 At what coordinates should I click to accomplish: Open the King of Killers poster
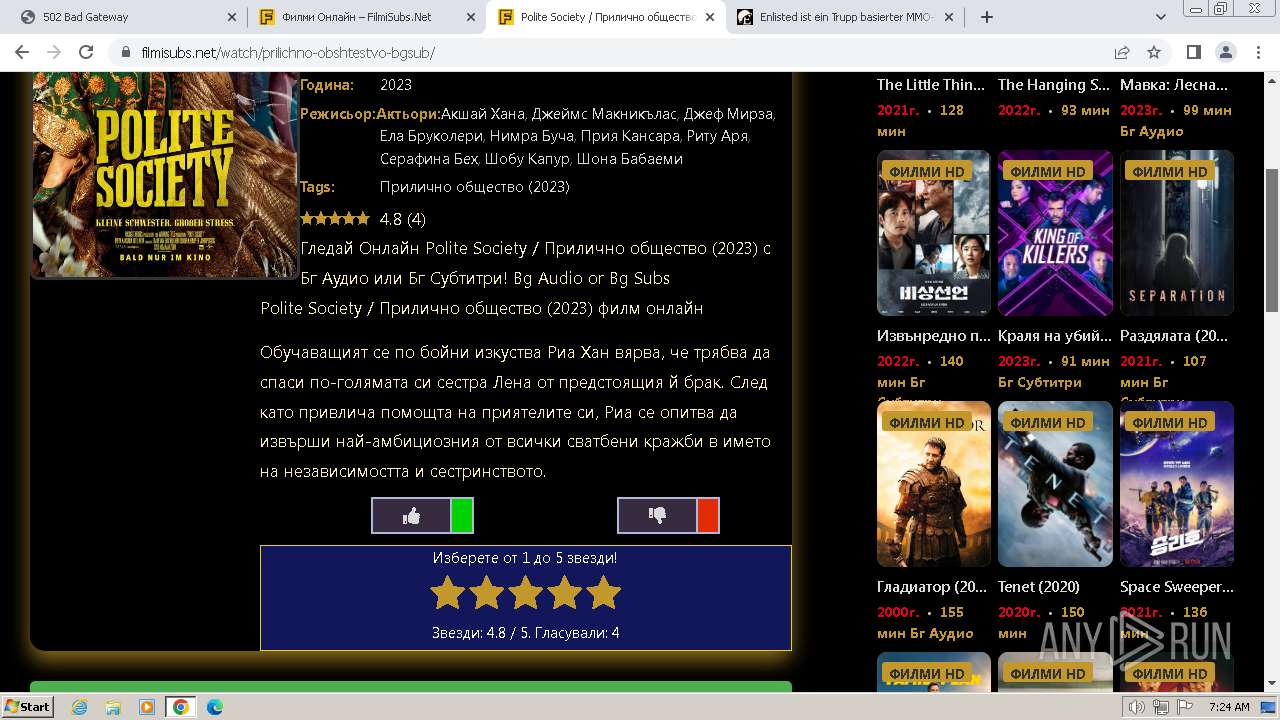point(1055,233)
